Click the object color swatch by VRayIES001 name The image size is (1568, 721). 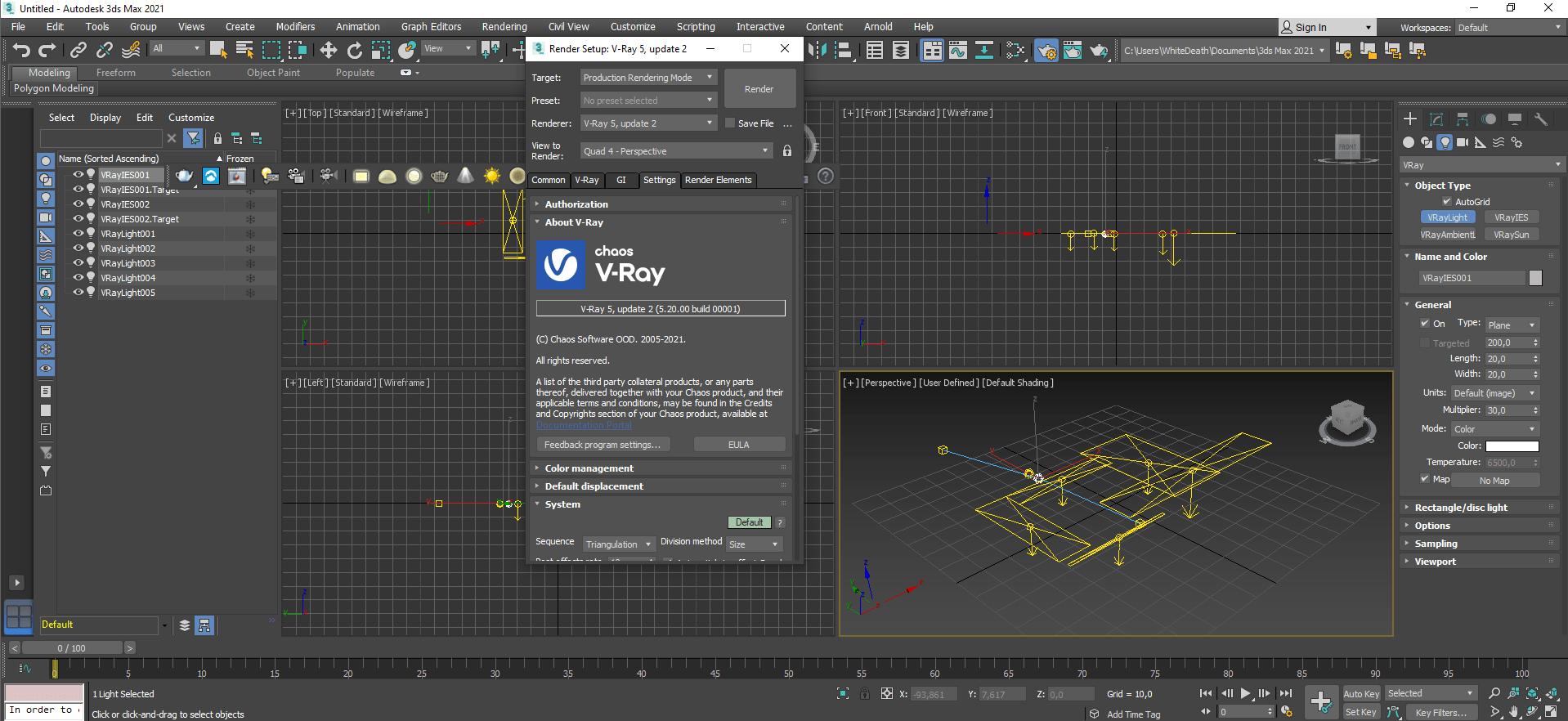point(1535,278)
